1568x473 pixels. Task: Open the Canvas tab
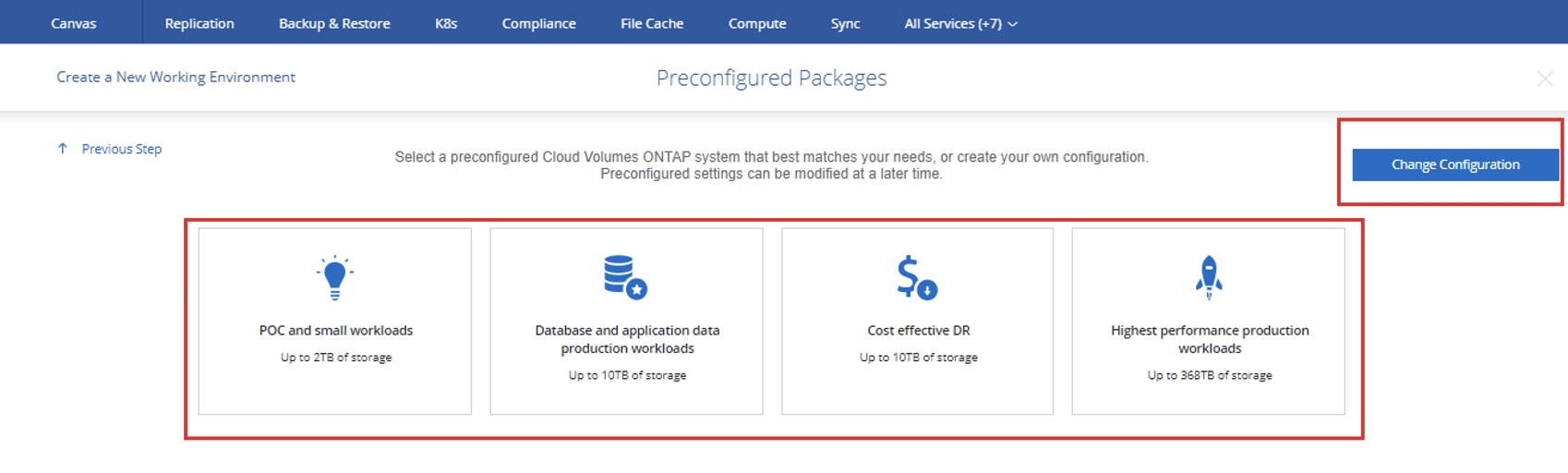[73, 24]
